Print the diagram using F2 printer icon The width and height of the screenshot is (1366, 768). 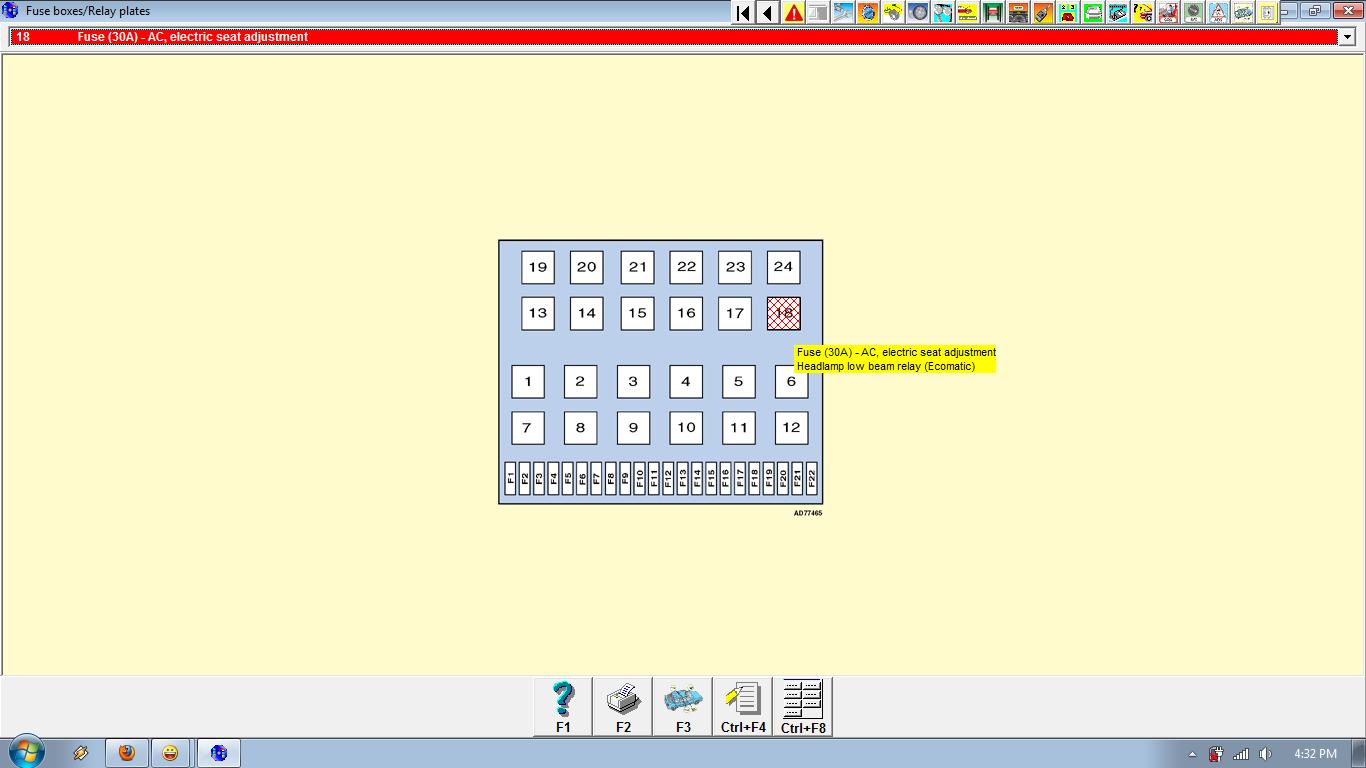(623, 706)
